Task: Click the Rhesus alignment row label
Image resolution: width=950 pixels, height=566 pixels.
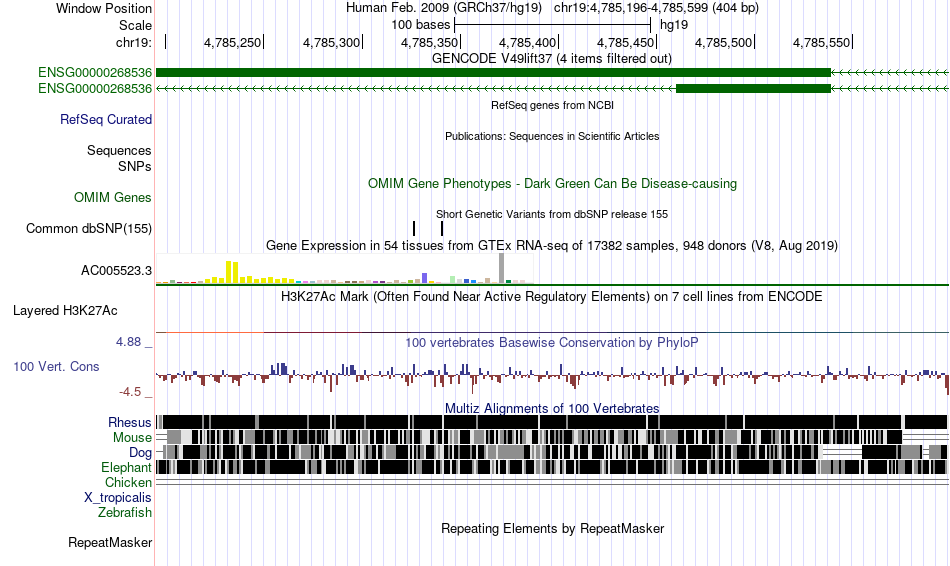Action: pyautogui.click(x=130, y=422)
